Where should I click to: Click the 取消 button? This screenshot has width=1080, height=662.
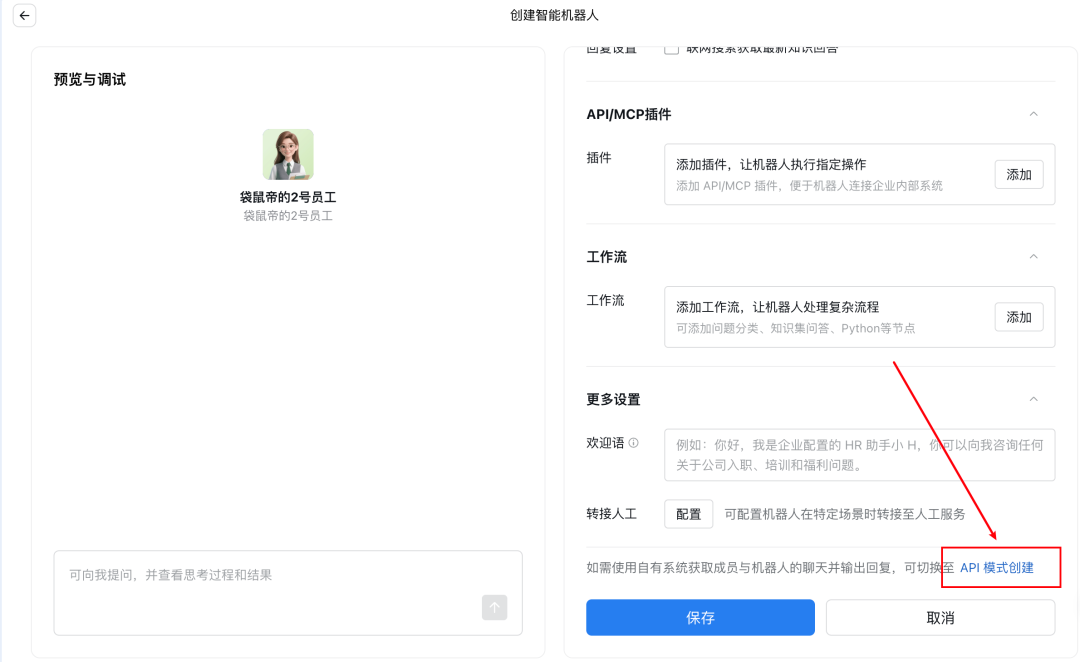(939, 617)
